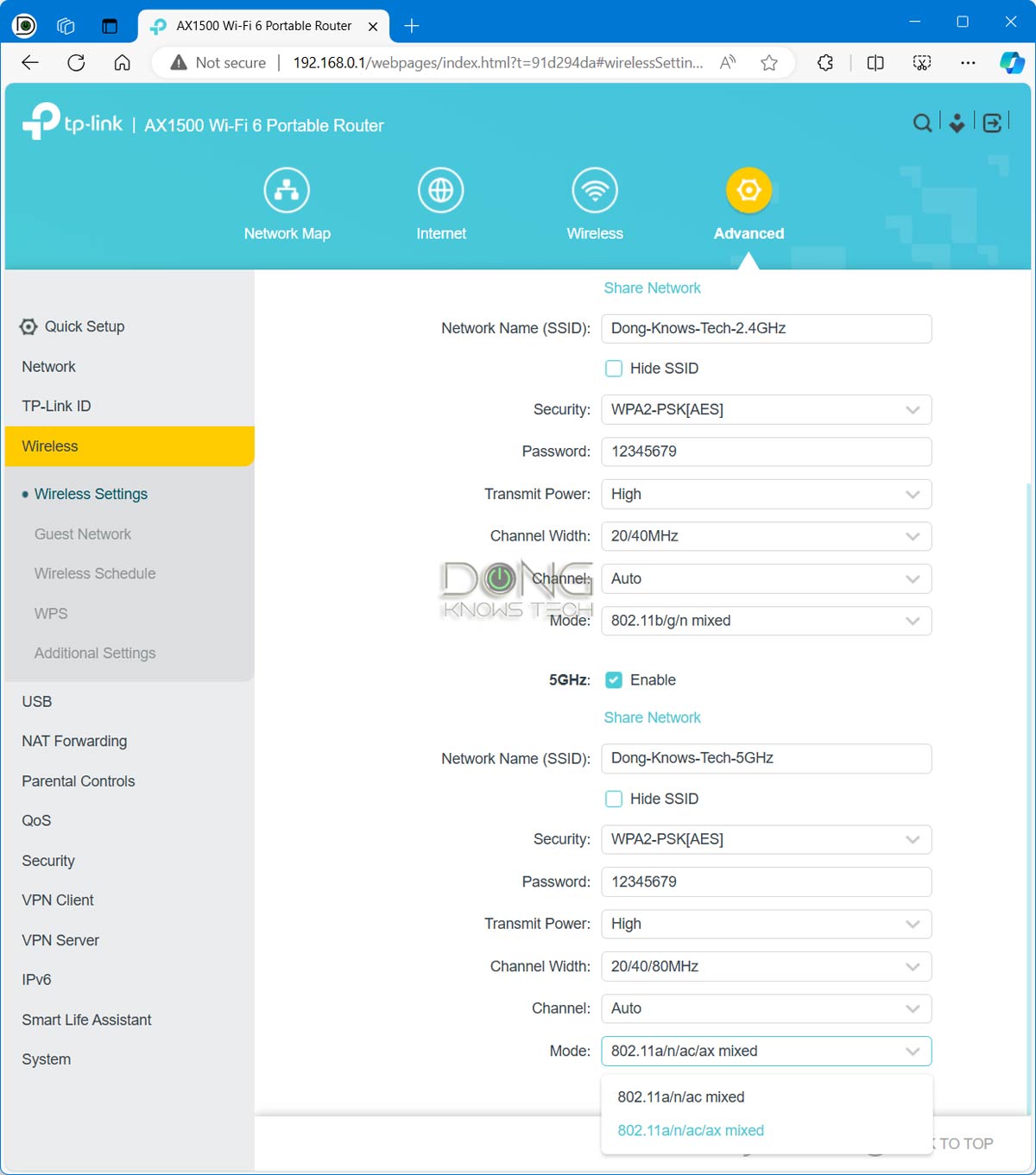Click the screenshot capture icon in toolbar
Image resolution: width=1036 pixels, height=1175 pixels.
(x=922, y=62)
